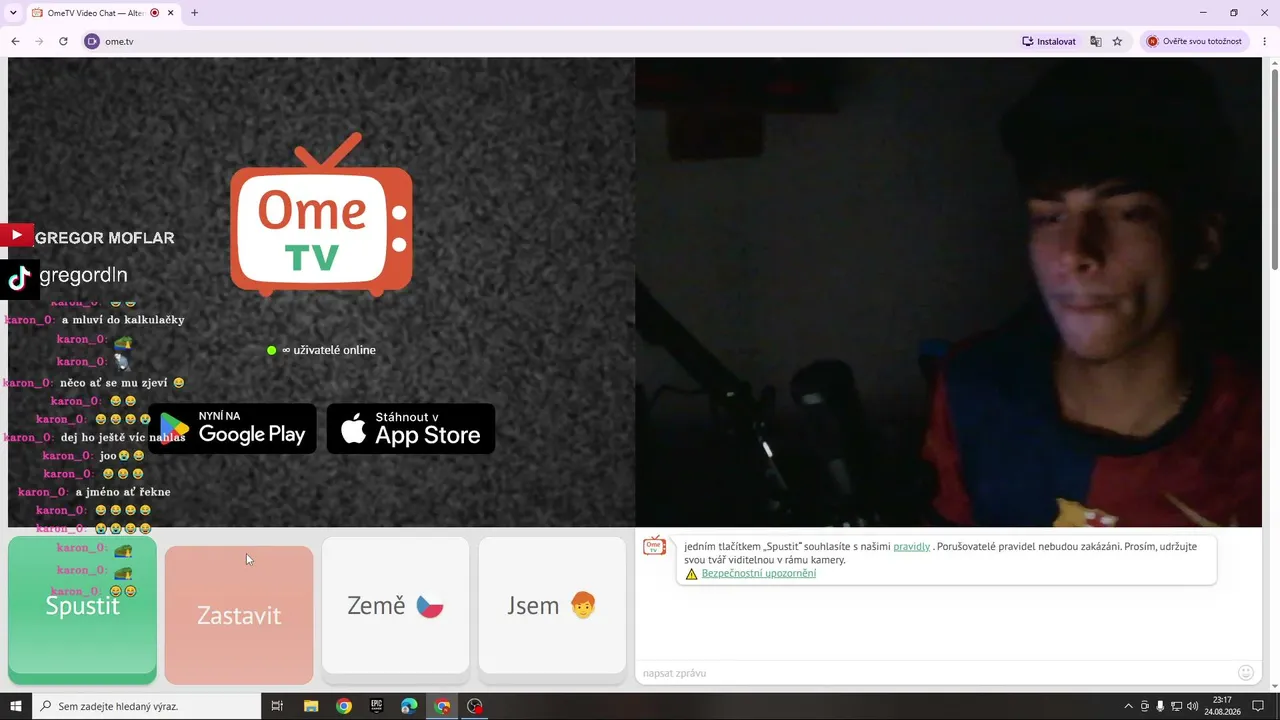Open a new tab with the plus button

194,13
